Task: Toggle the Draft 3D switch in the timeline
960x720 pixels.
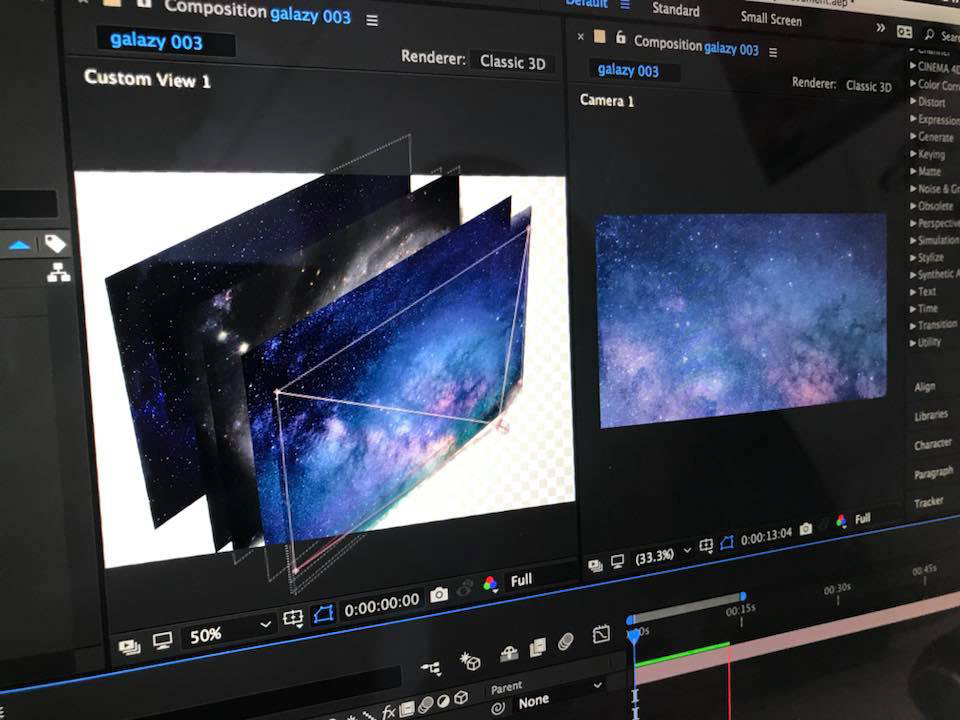Action: point(470,661)
